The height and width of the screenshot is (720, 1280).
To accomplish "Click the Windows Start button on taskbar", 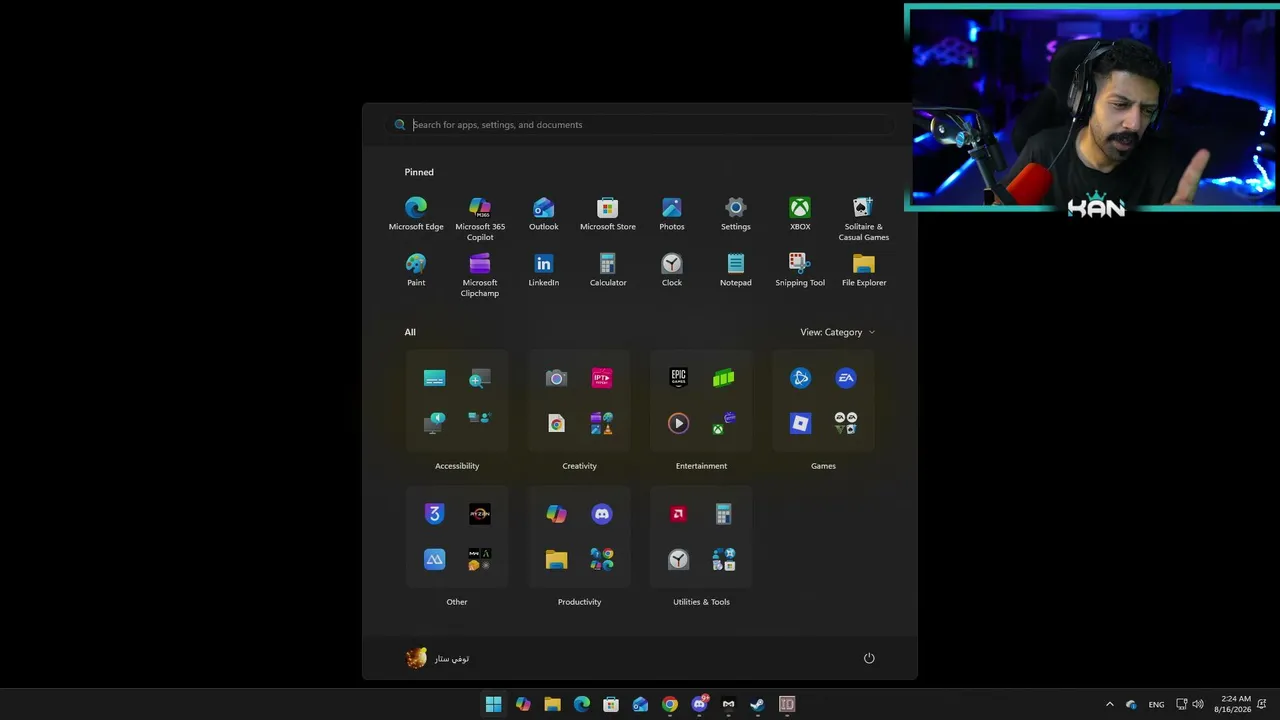I will (x=494, y=704).
